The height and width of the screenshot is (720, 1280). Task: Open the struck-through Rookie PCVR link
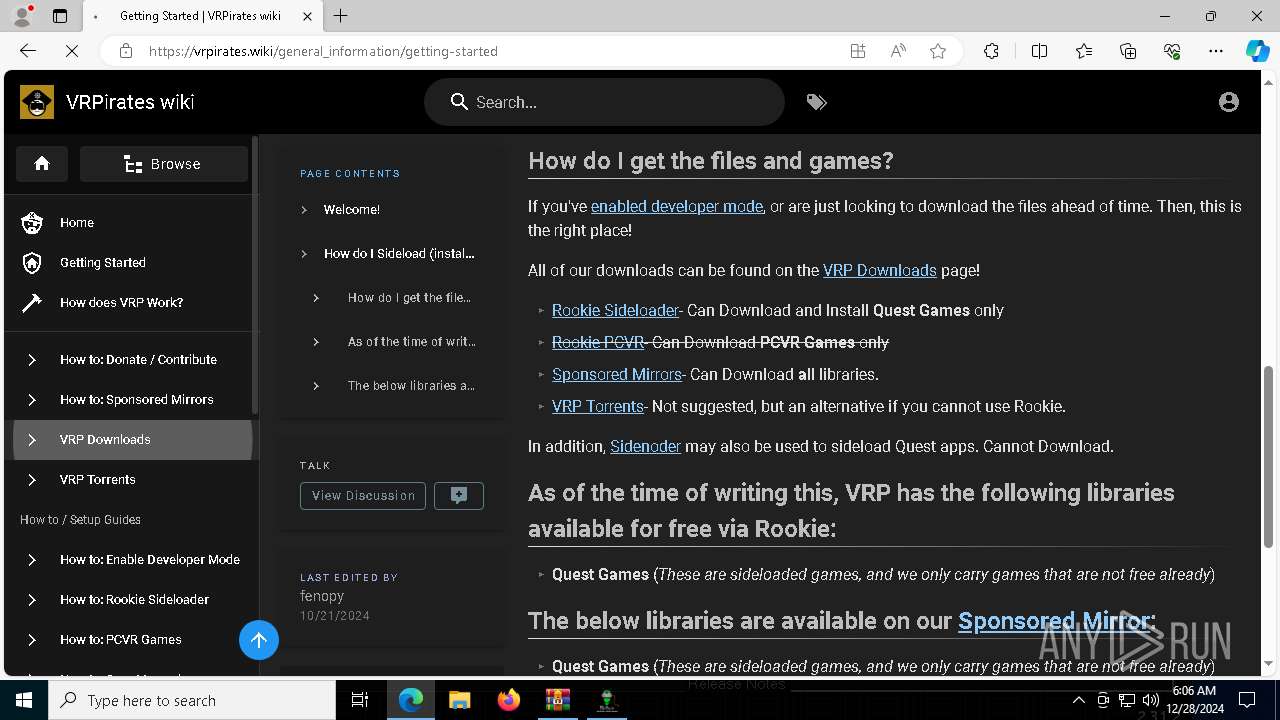click(598, 343)
